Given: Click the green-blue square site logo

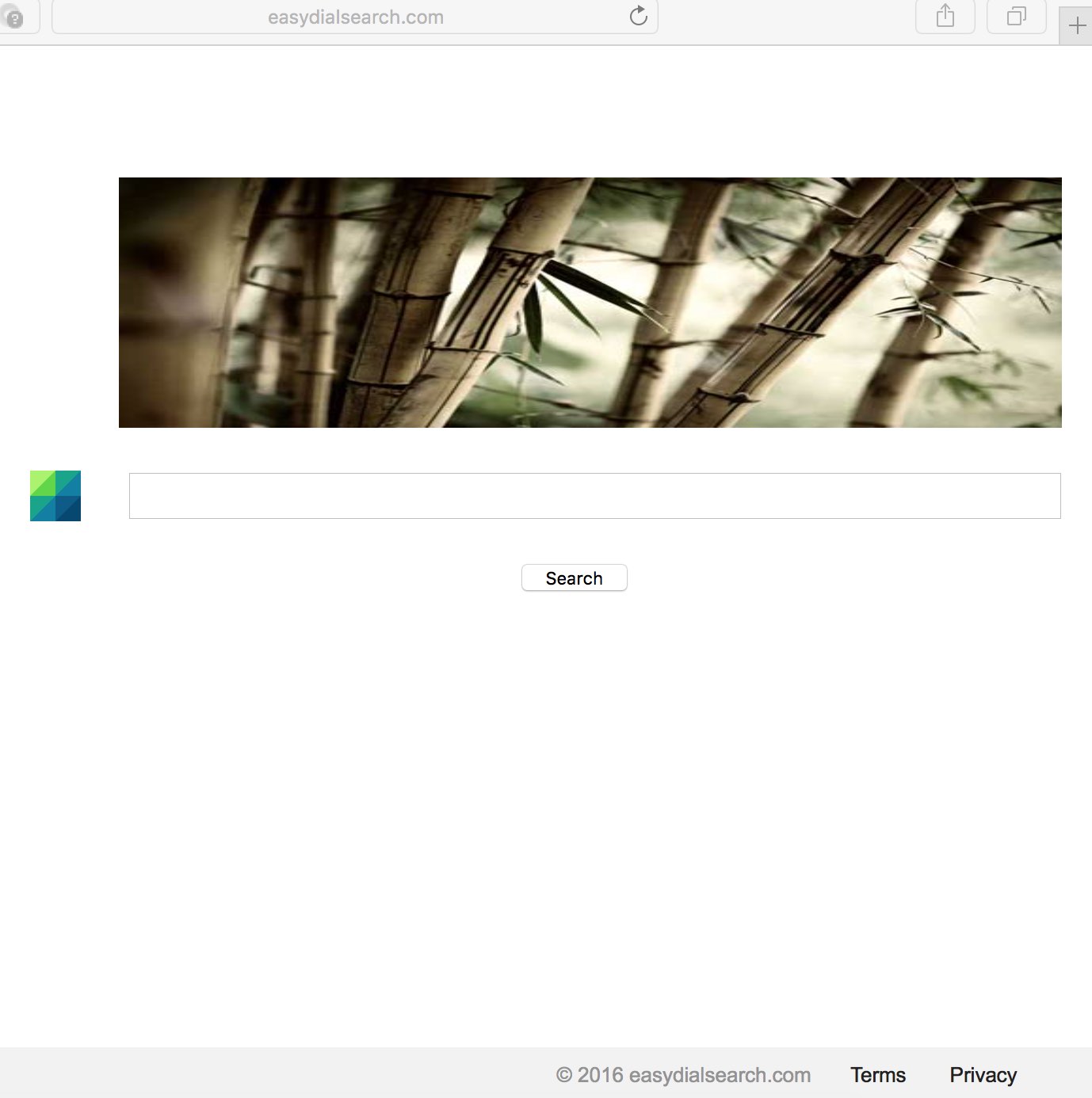Looking at the screenshot, I should click(55, 496).
